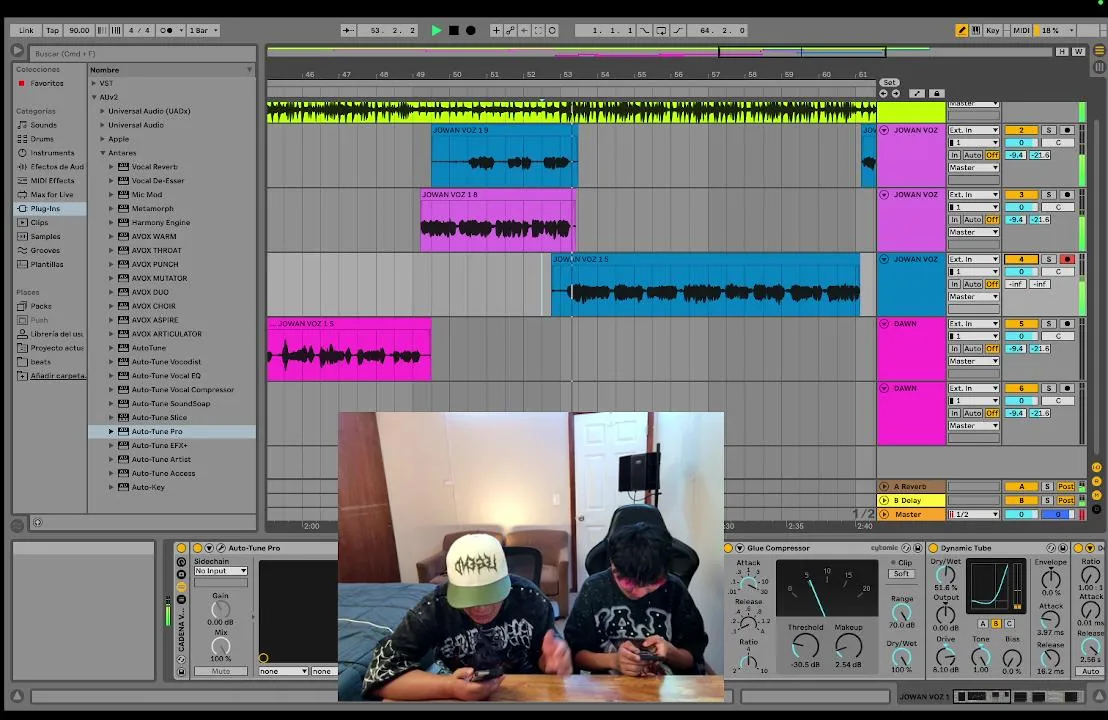Toggle the Loop switch icon

coord(661,30)
